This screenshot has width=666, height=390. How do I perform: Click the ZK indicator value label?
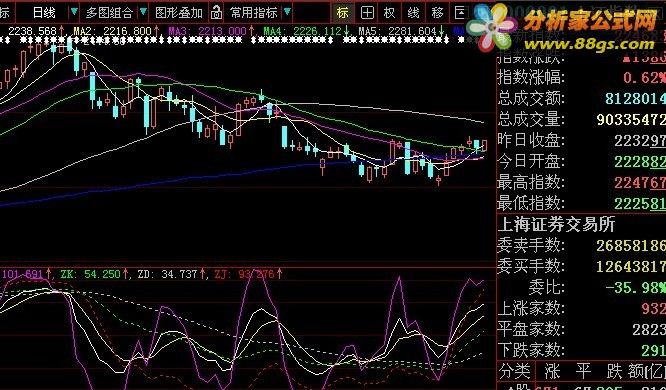91,274
